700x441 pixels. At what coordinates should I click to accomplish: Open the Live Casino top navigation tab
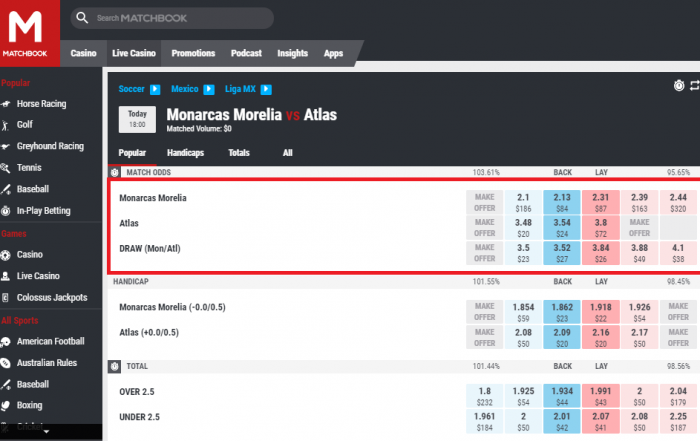pos(134,53)
